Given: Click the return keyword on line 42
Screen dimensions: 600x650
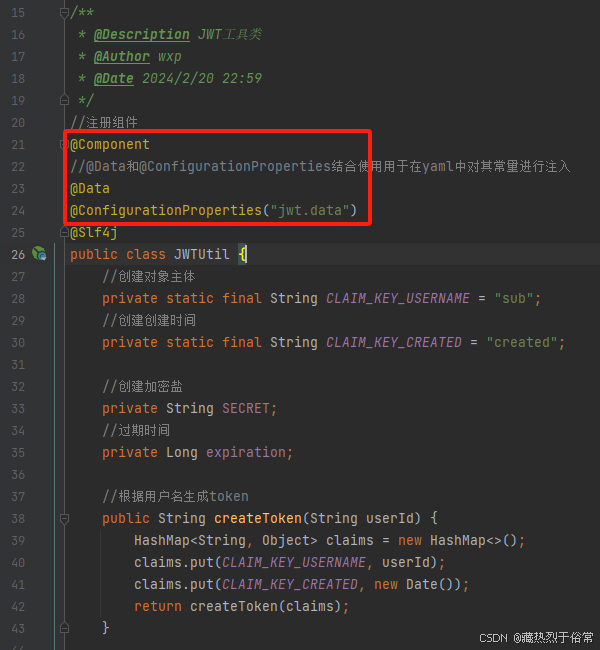Looking at the screenshot, I should (x=158, y=606).
